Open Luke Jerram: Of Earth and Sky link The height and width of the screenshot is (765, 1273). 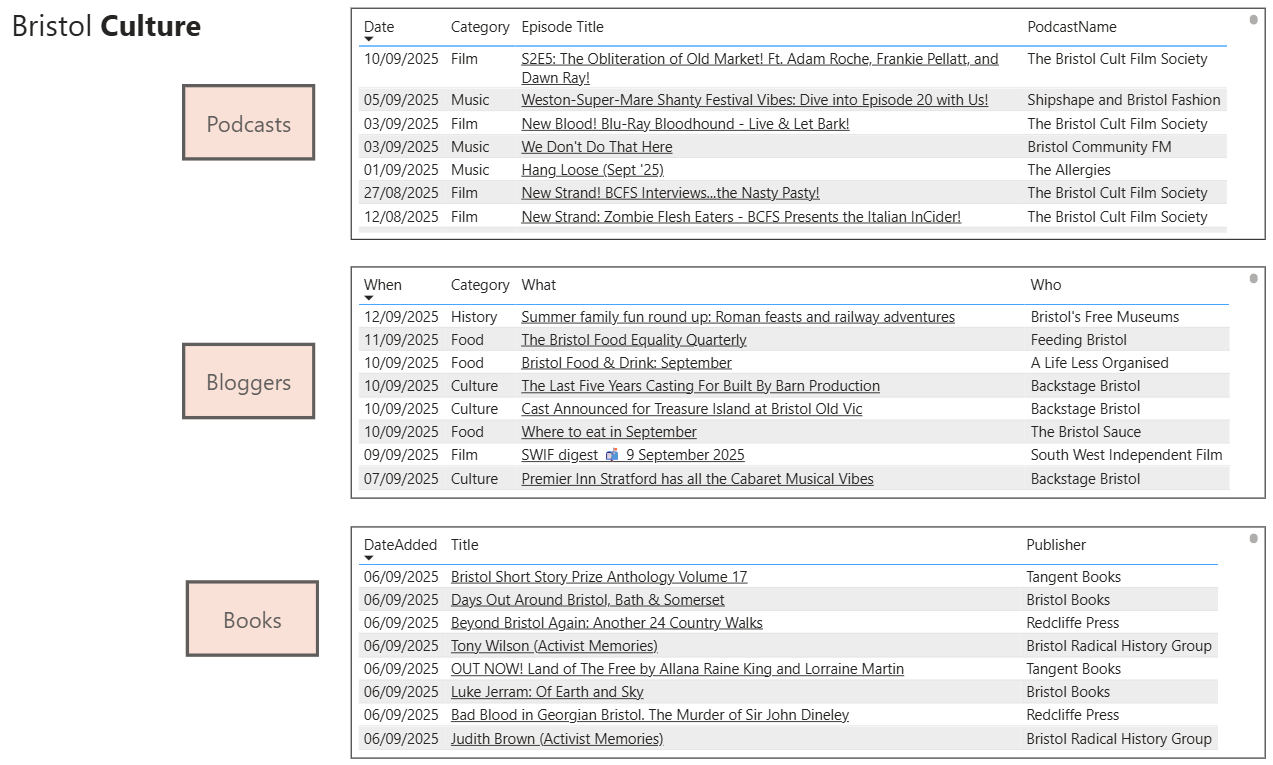[x=547, y=692]
